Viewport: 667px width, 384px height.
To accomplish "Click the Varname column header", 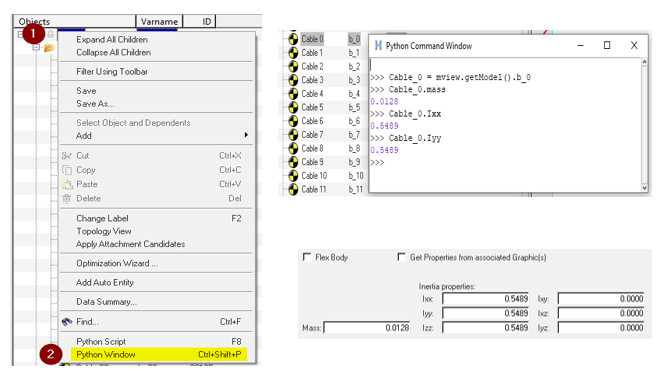I will (160, 21).
